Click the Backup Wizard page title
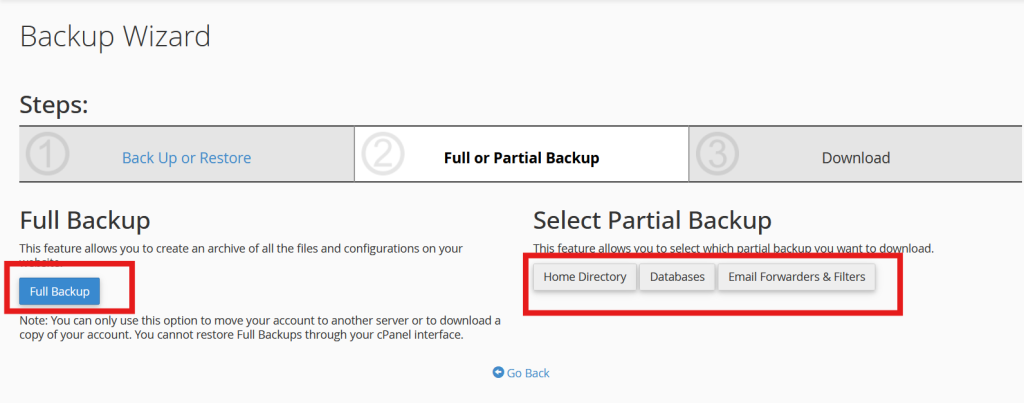The image size is (1024, 403). point(115,37)
